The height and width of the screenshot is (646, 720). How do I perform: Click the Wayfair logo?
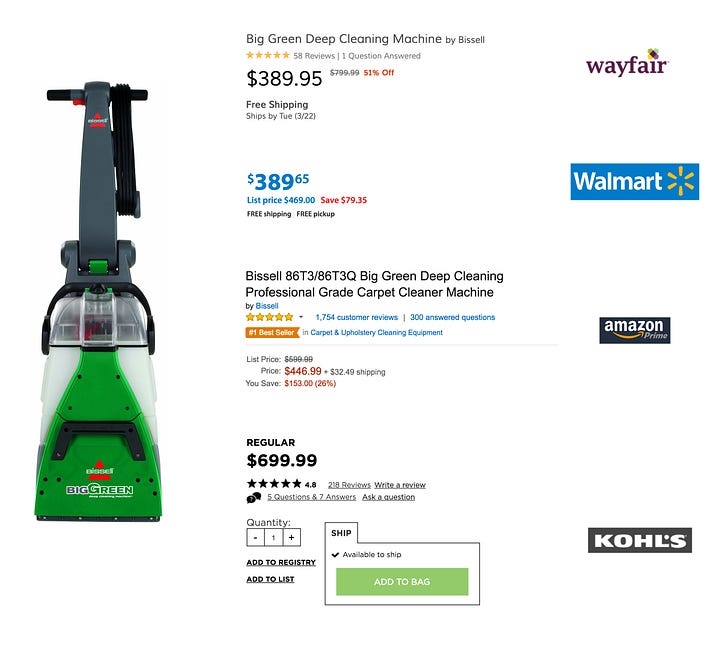click(627, 62)
